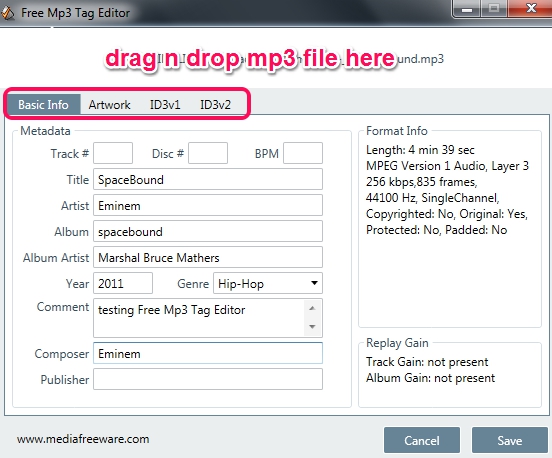The height and width of the screenshot is (458, 552).
Task: Click the Album Artist field
Action: click(208, 257)
